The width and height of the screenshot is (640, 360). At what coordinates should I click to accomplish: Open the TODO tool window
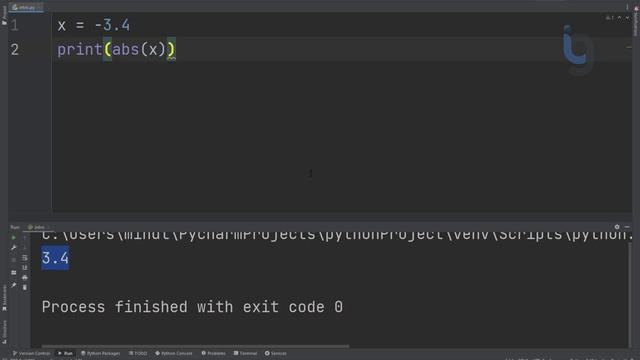[138, 353]
